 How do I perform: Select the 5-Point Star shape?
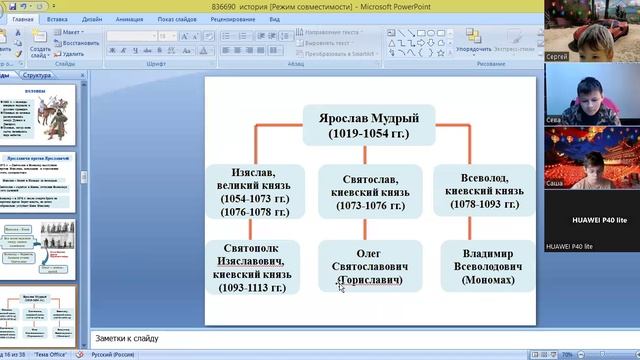441,53
